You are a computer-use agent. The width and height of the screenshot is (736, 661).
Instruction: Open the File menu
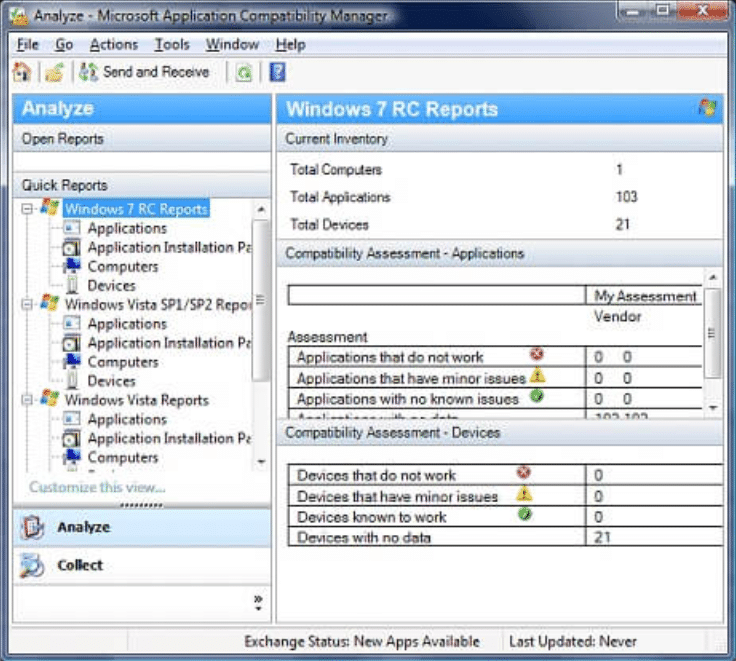coord(28,45)
